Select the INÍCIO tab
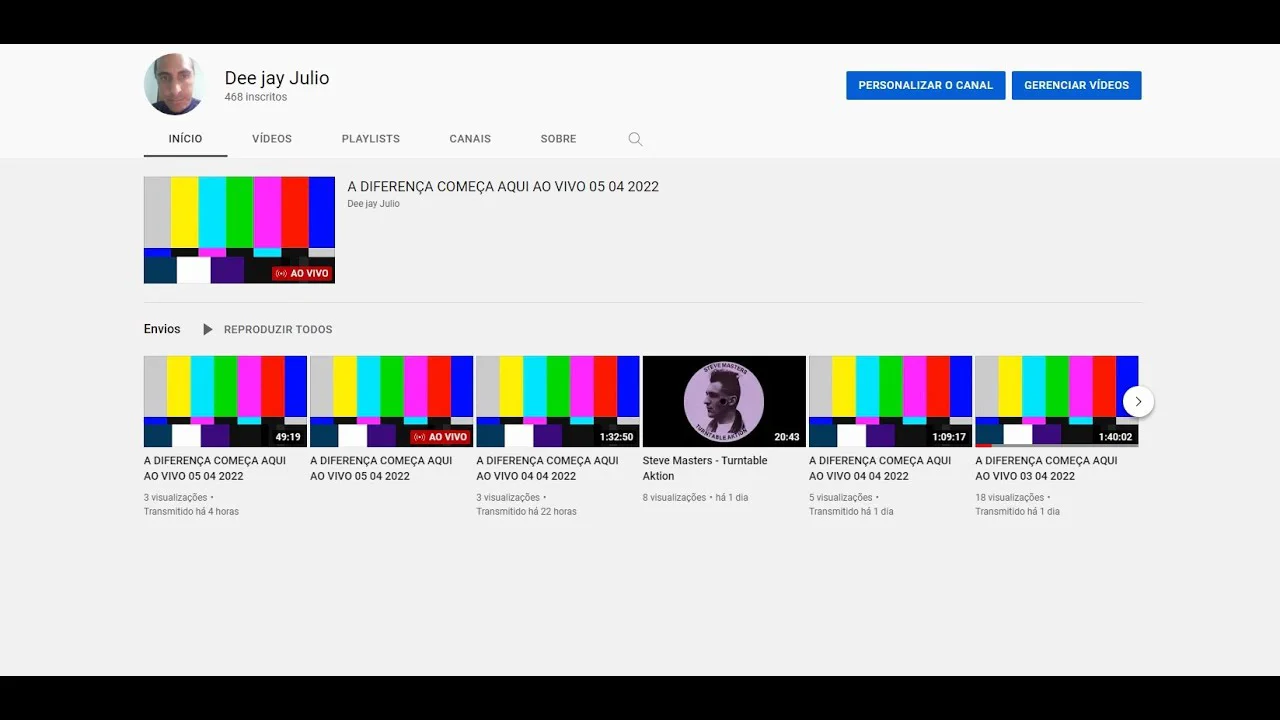The height and width of the screenshot is (720, 1280). pyautogui.click(x=185, y=139)
